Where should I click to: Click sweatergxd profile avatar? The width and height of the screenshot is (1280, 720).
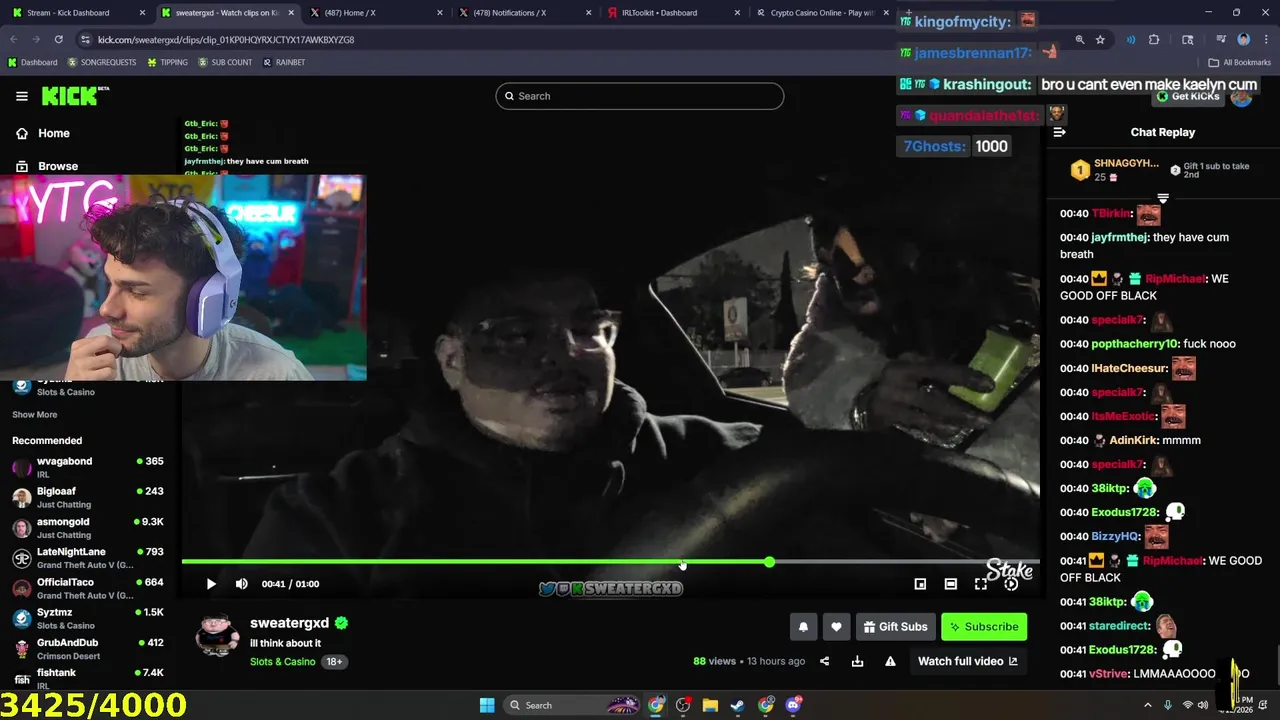217,636
